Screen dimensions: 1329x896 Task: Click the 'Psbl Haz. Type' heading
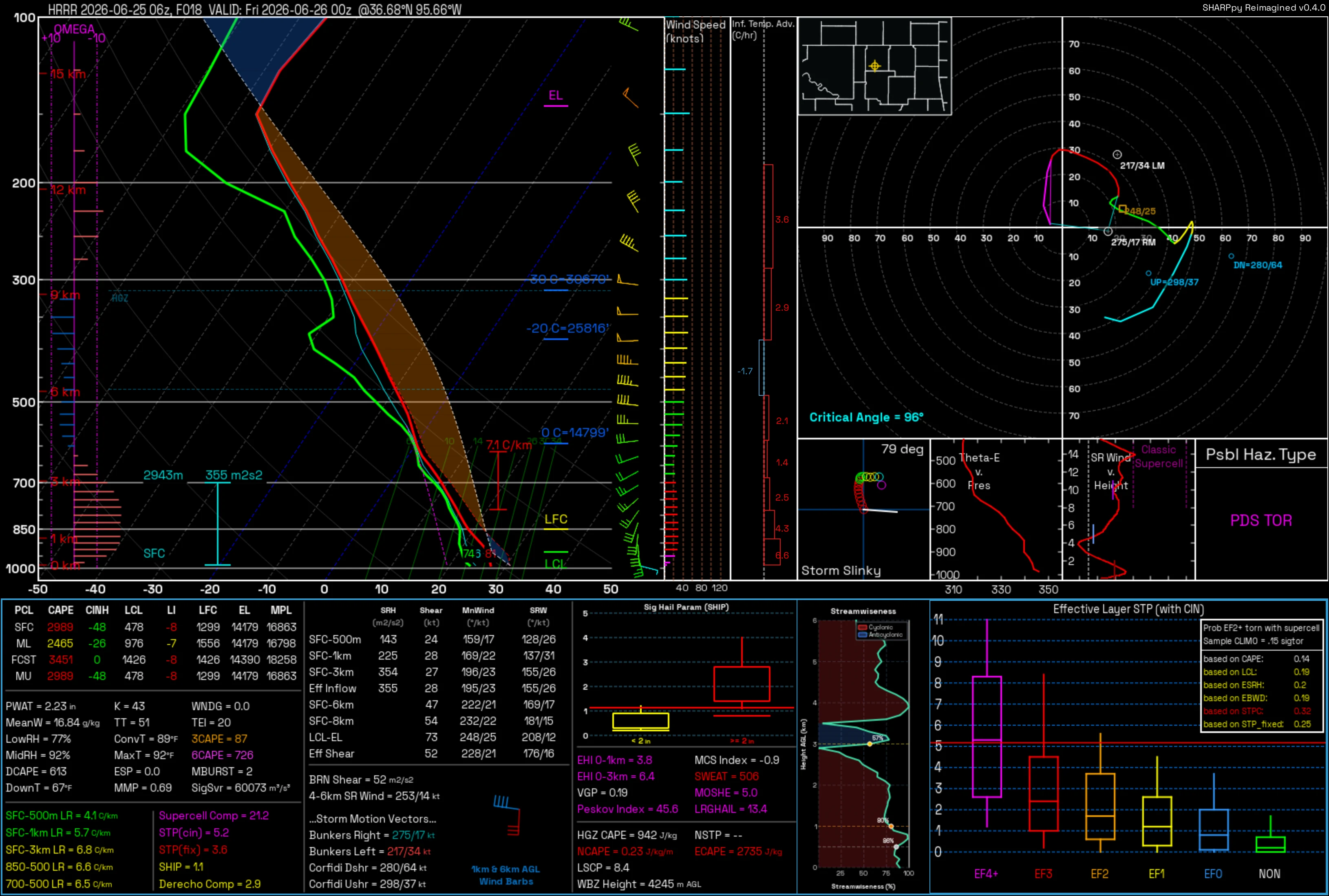1261,455
